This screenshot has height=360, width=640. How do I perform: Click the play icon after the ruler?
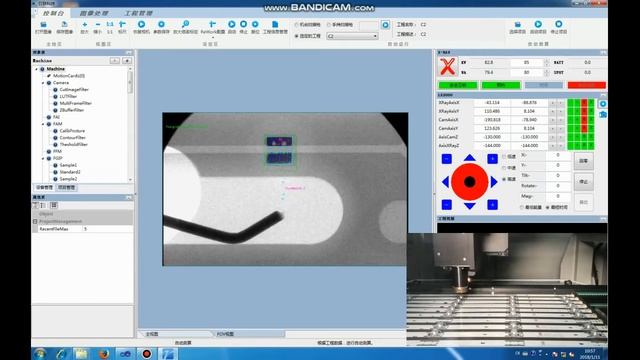(x=141, y=24)
